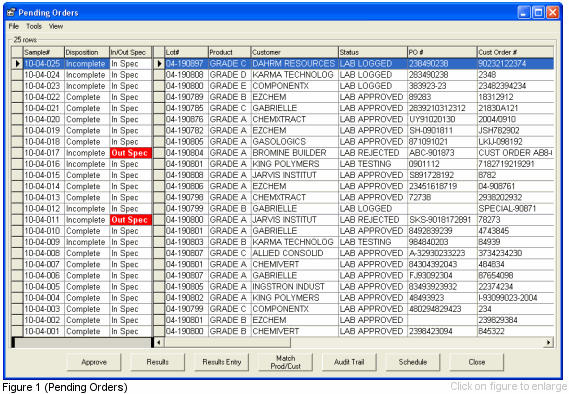Open the File menu
569x394 pixels.
point(13,26)
